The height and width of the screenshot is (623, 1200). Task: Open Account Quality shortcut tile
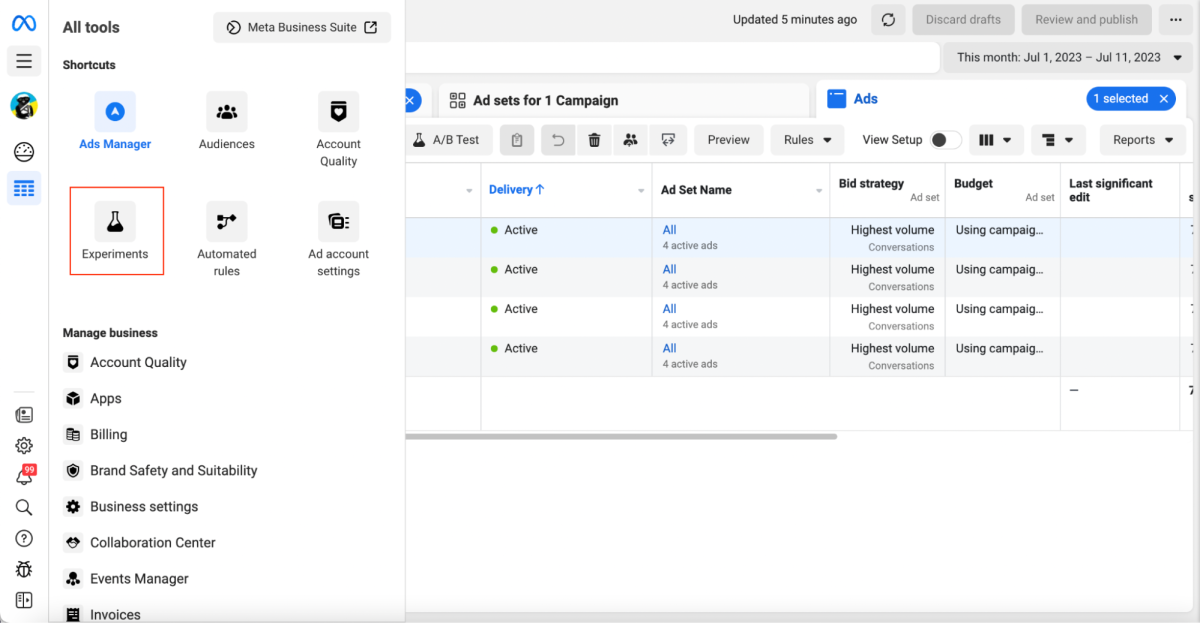(x=338, y=130)
